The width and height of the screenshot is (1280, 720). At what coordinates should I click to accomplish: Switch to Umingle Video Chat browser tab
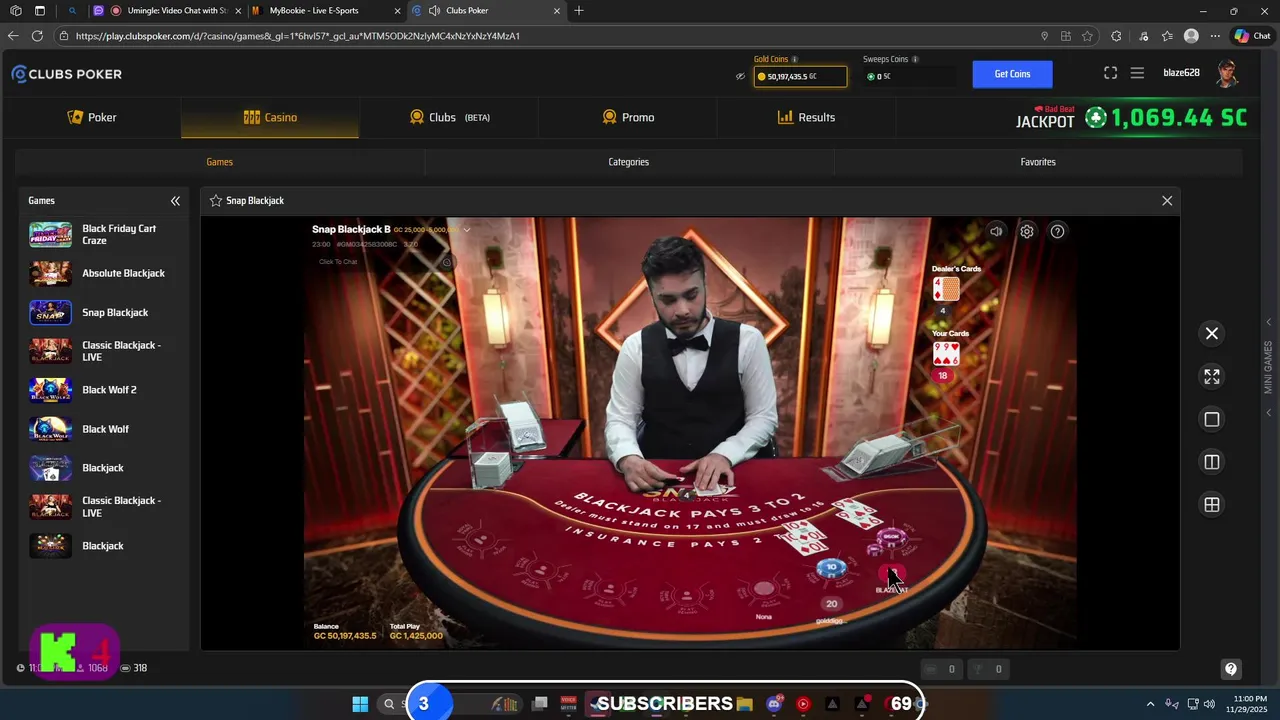coord(168,11)
